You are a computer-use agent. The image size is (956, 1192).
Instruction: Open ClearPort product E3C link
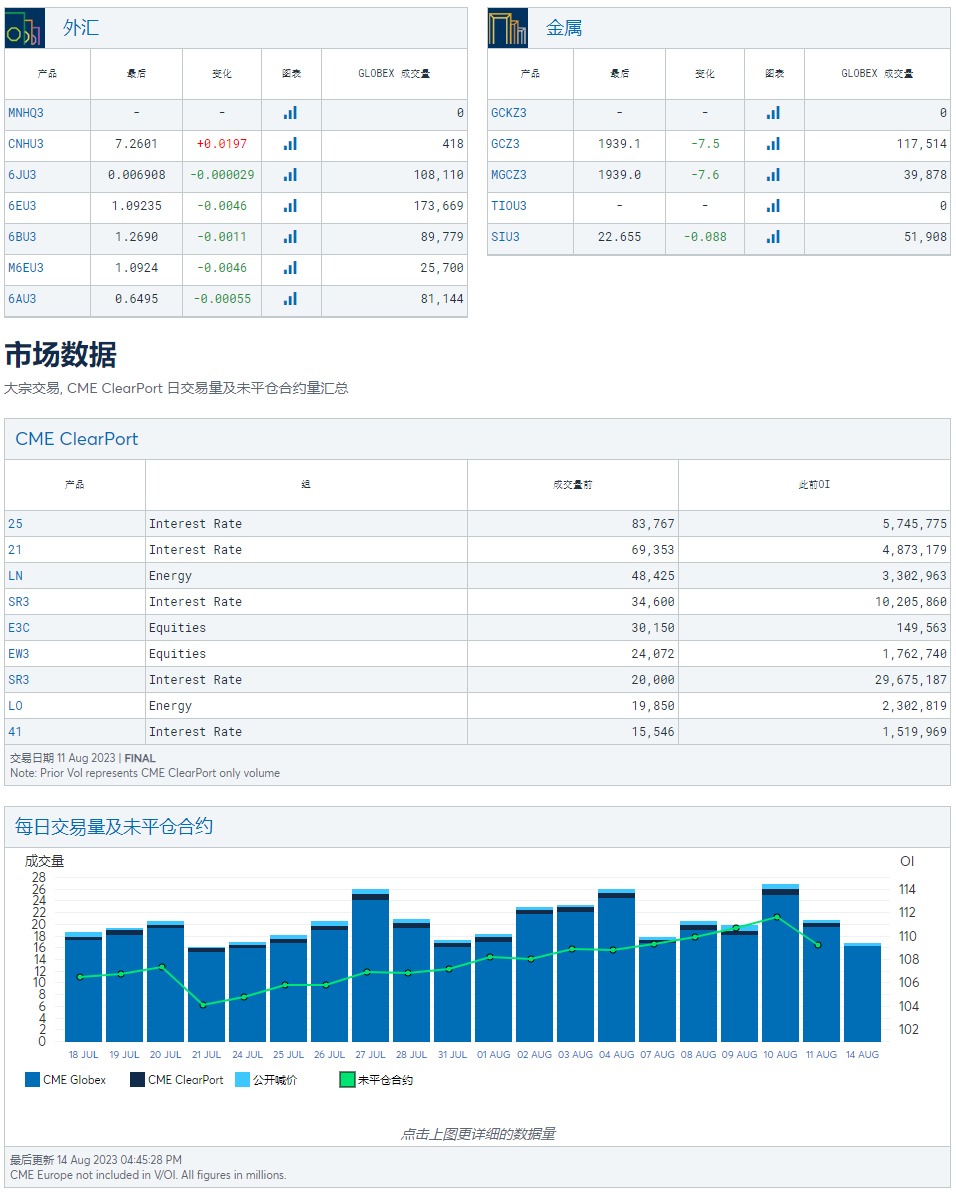coord(19,628)
